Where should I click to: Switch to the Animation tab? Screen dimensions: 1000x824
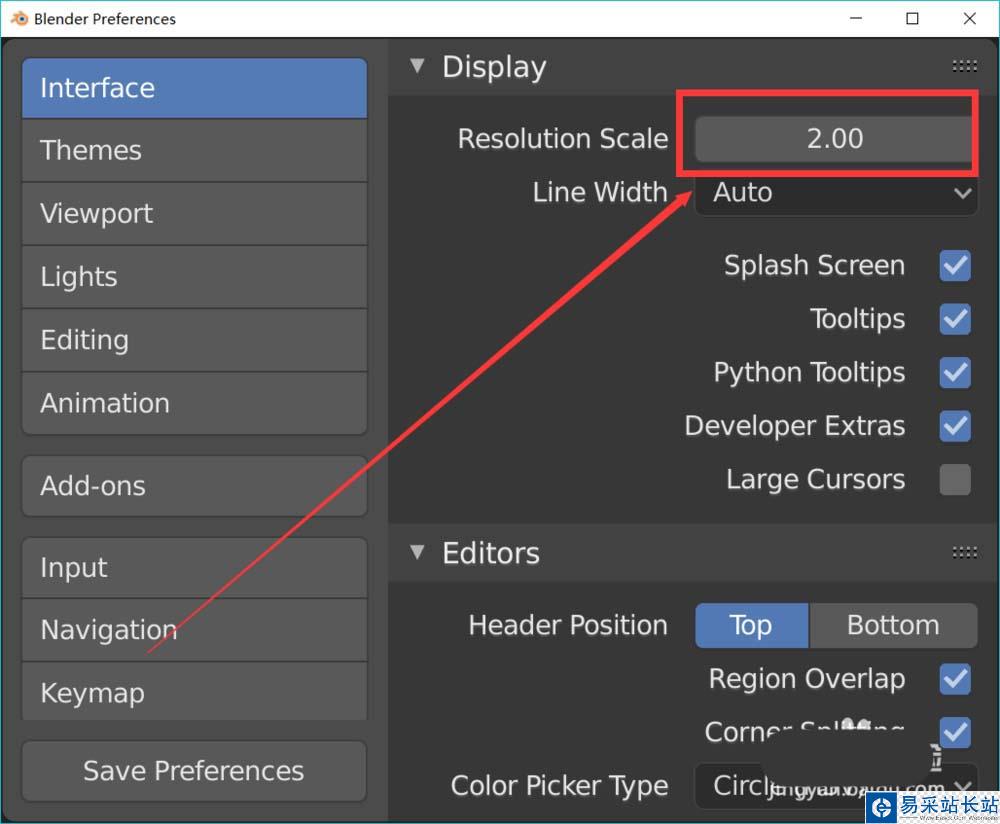click(x=195, y=403)
